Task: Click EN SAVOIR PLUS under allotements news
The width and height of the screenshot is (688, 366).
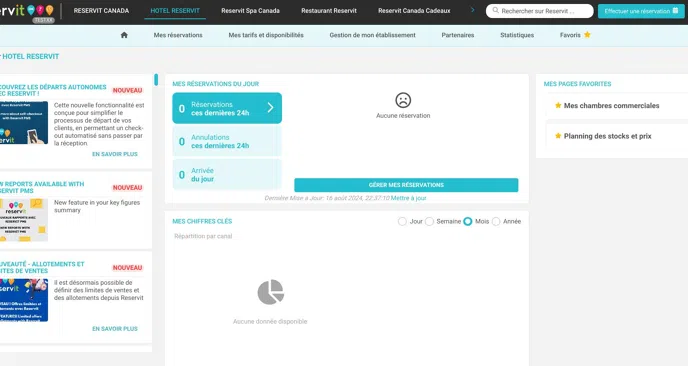Action: [x=115, y=329]
